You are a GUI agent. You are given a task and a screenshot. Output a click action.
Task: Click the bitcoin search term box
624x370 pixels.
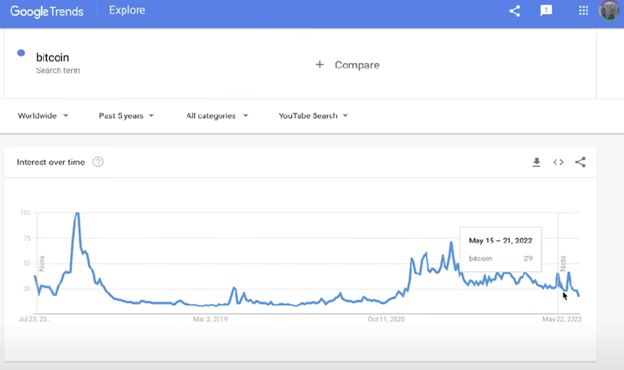tap(151, 64)
